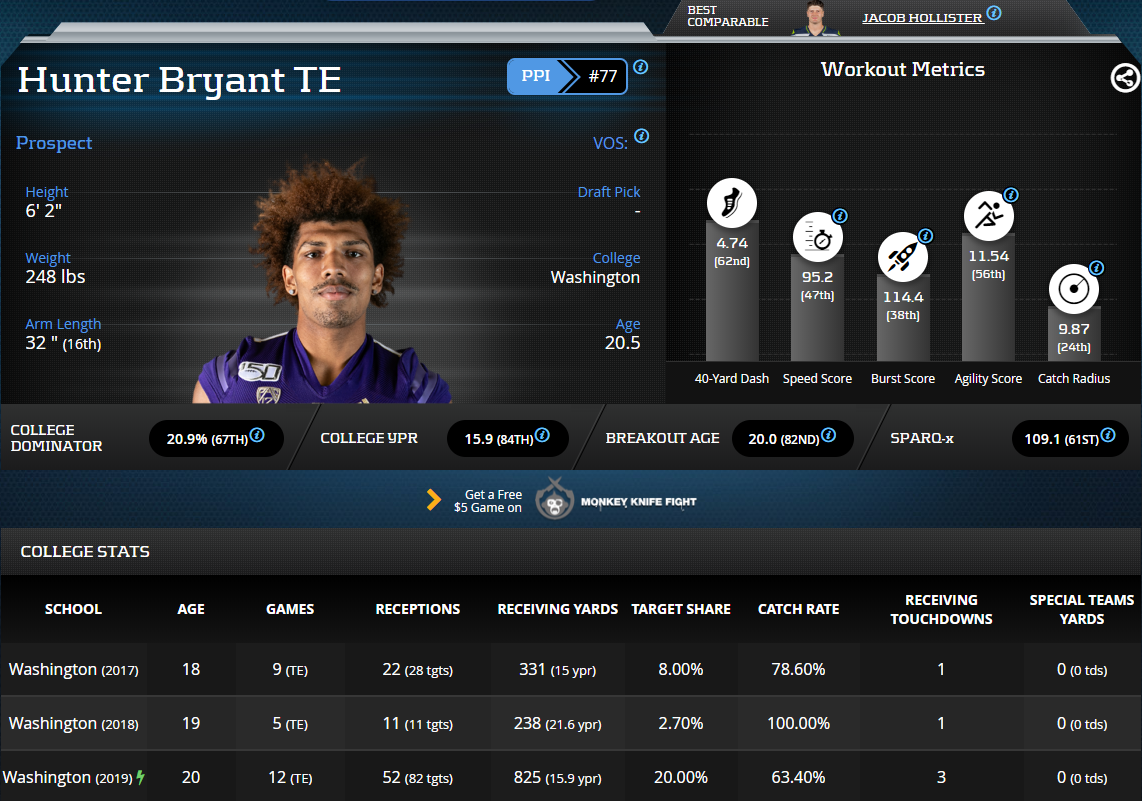The height and width of the screenshot is (801, 1142).
Task: Open Jacob Hollister comparable player link
Action: point(921,17)
